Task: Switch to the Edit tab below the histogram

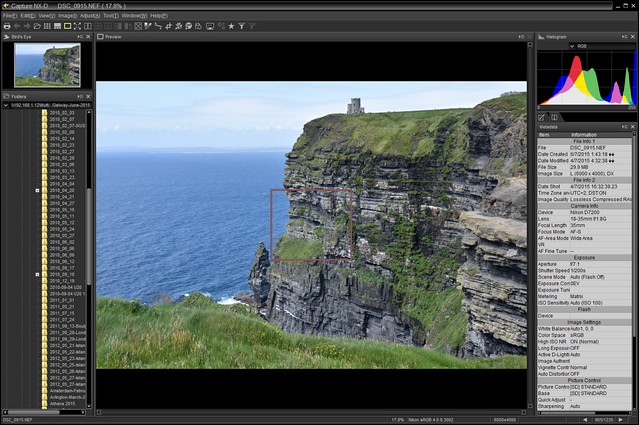Action: [542, 117]
